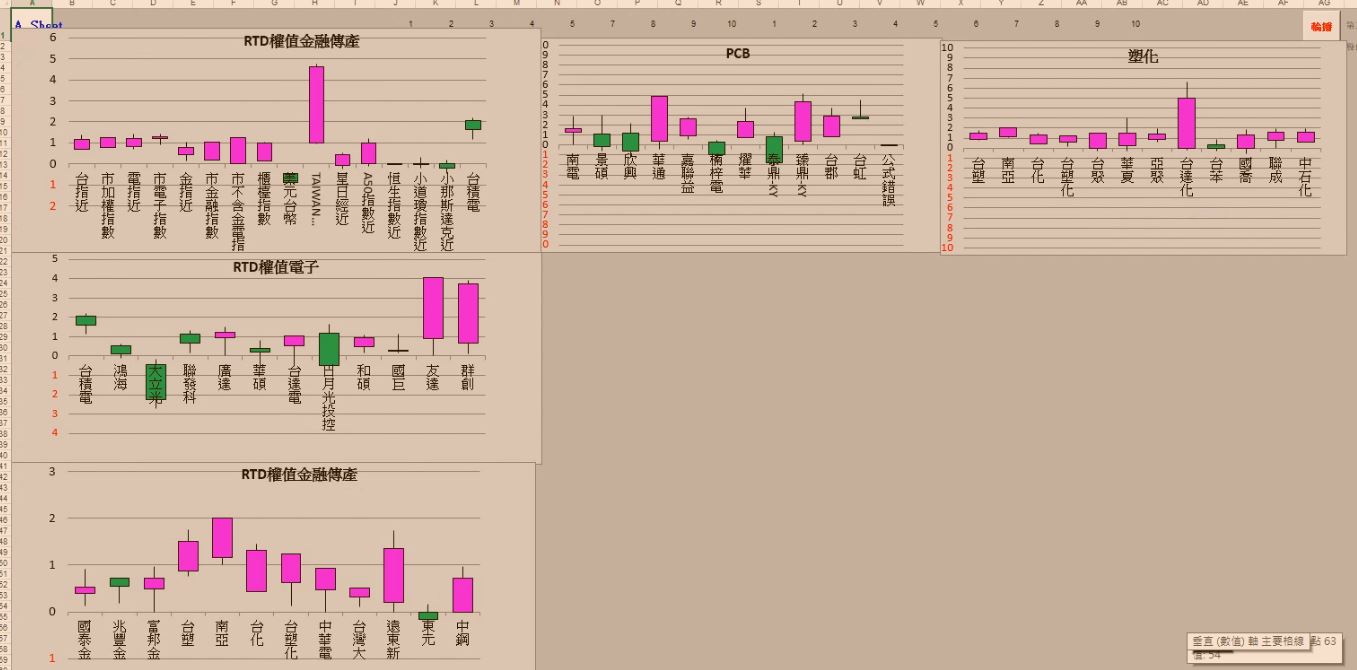Click the 台虹 axis label

[x=860, y=166]
